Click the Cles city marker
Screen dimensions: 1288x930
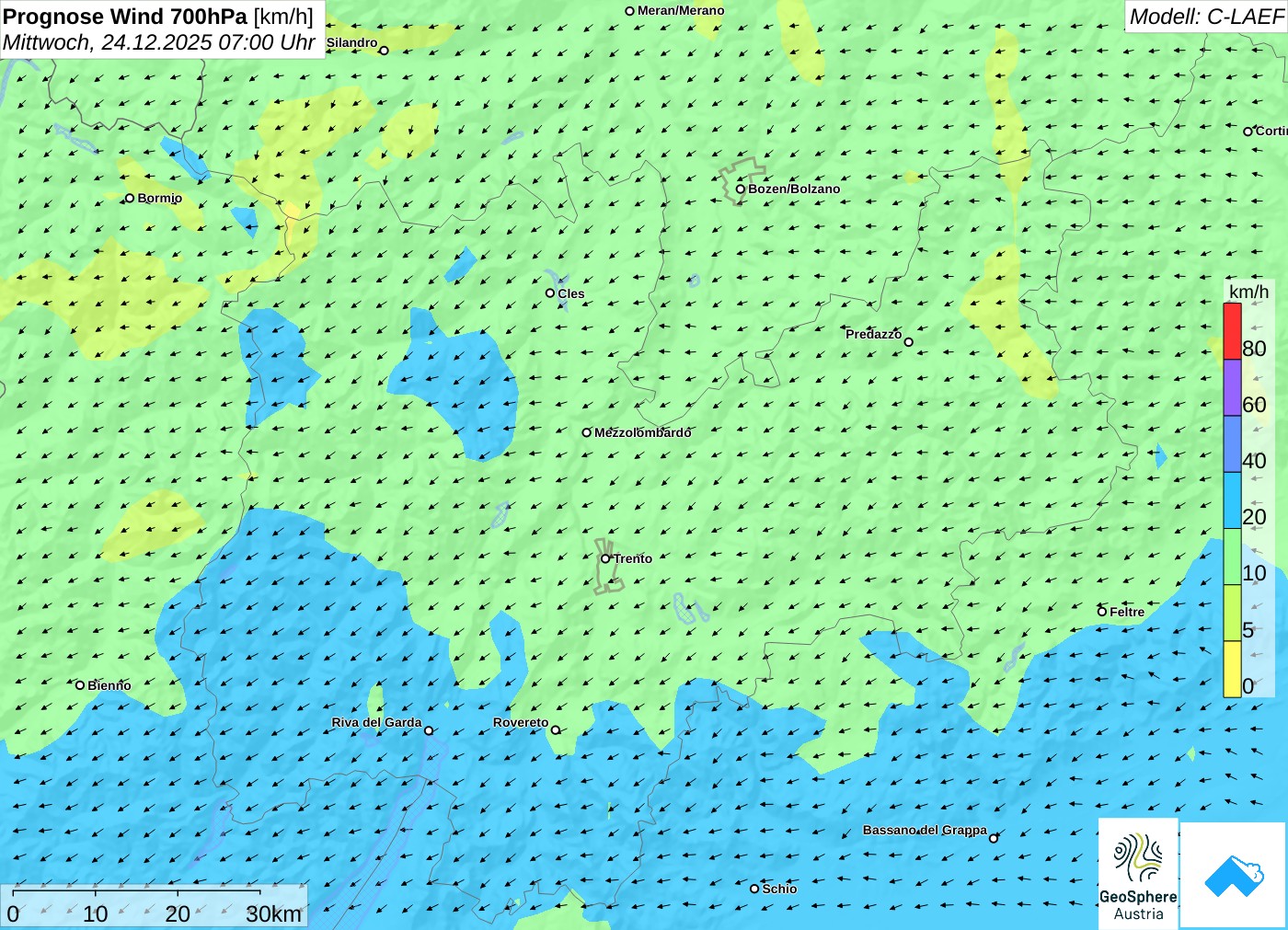[550, 293]
